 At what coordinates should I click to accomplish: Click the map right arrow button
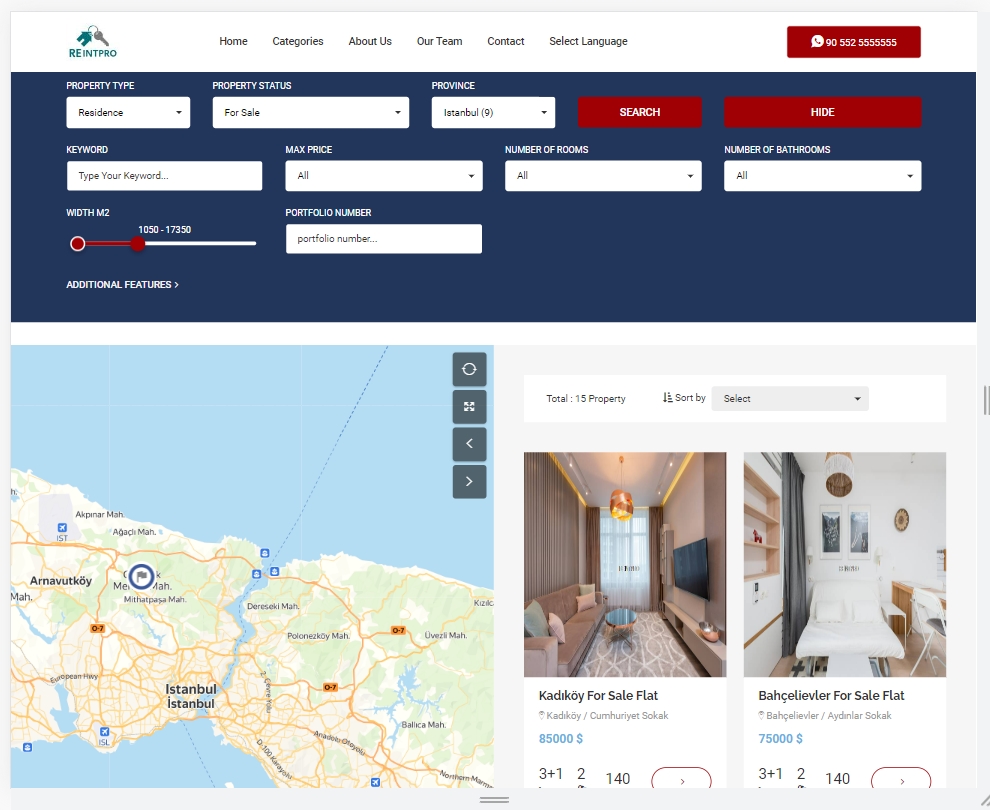469,482
